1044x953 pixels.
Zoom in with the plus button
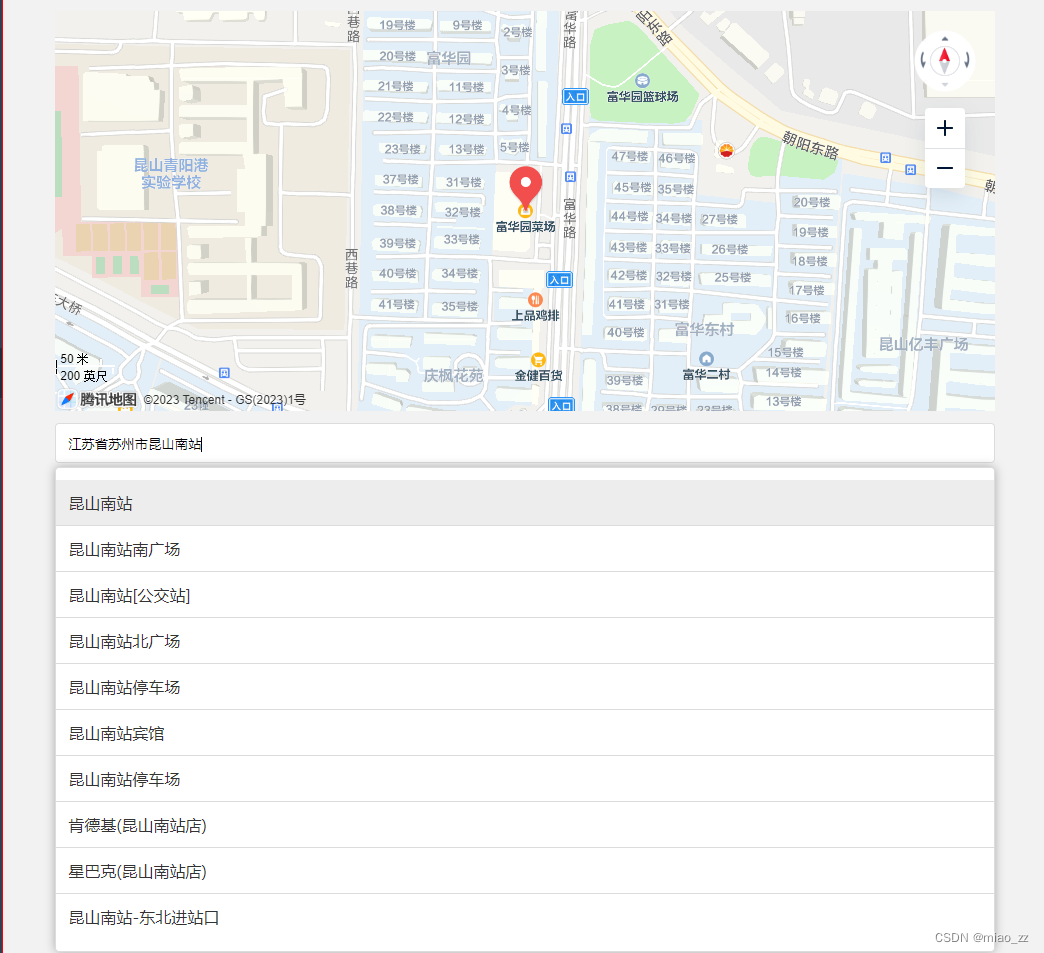944,128
